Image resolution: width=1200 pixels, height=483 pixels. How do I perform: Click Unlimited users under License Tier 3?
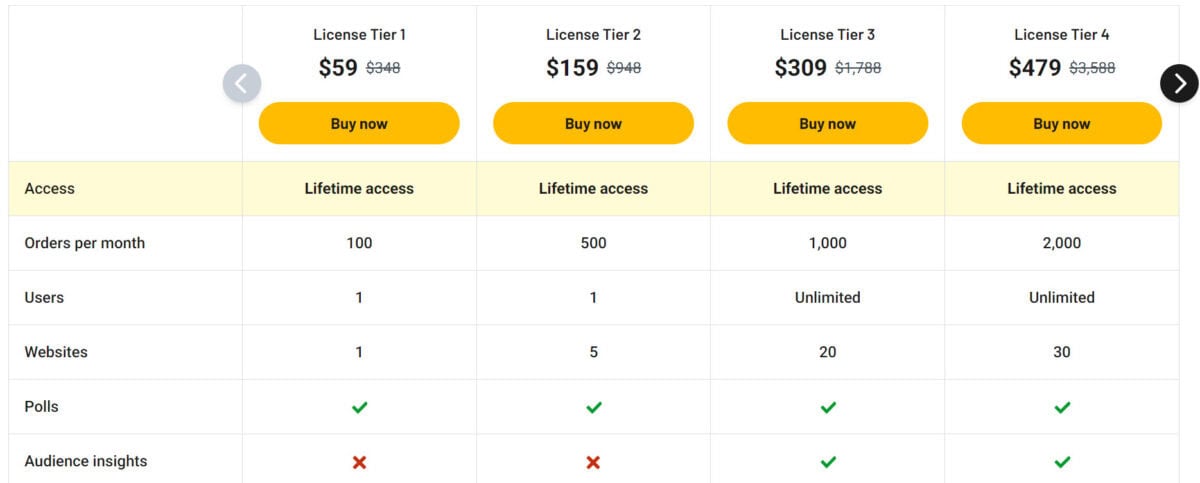pyautogui.click(x=828, y=297)
